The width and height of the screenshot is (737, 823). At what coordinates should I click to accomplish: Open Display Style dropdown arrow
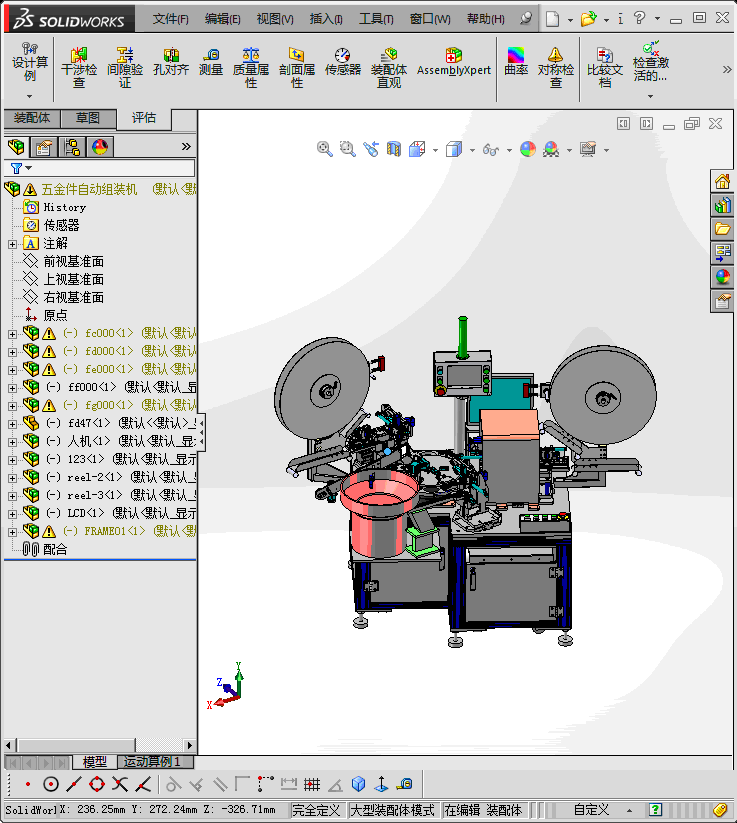(x=472, y=150)
